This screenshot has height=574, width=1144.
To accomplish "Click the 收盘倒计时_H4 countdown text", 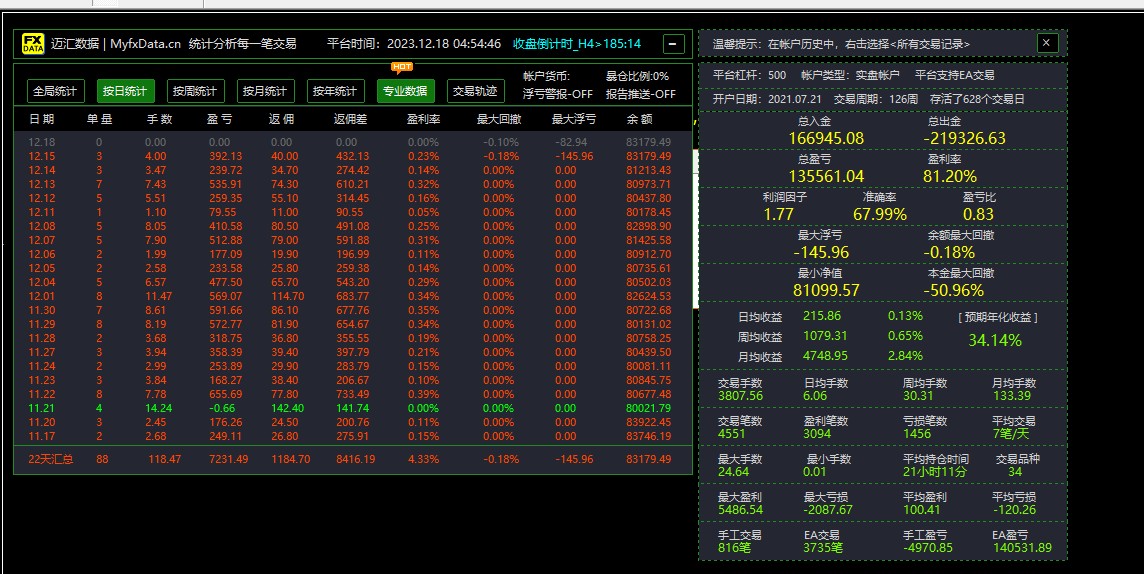I will (x=577, y=44).
